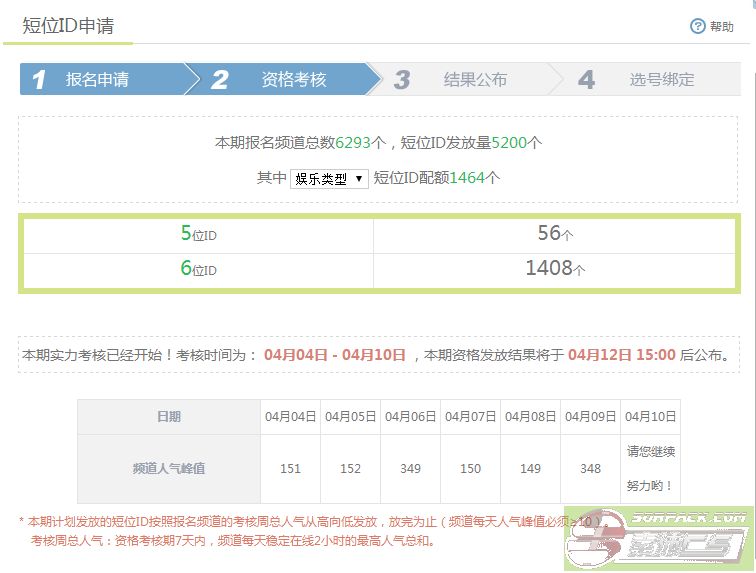Screen dimensions: 756x573
Task: Click the result time 04月12日 15:00
Action: pyautogui.click(x=622, y=355)
